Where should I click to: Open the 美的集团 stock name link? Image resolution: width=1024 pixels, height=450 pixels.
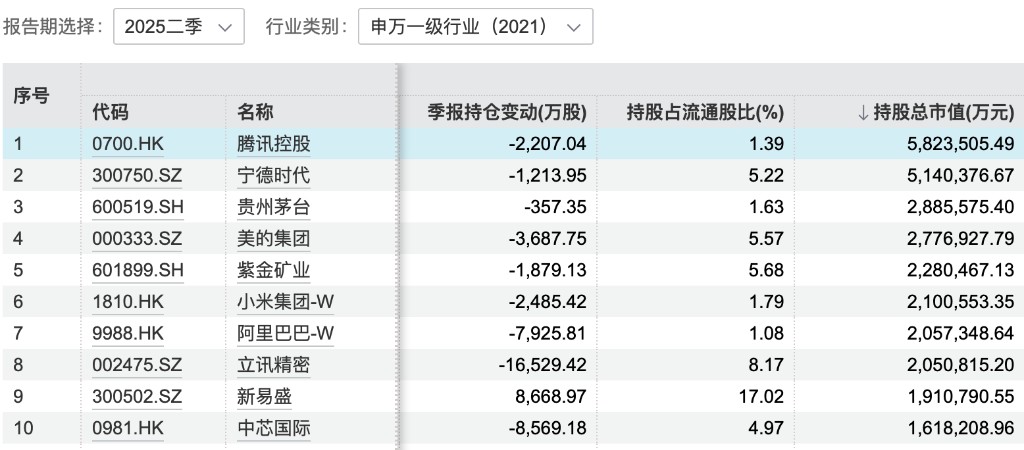pyautogui.click(x=274, y=238)
